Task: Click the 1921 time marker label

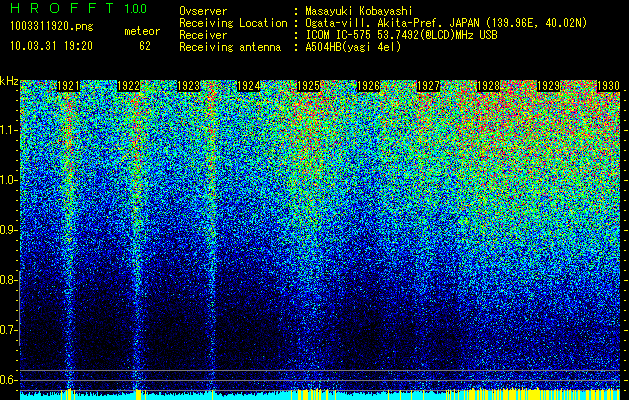Action: pos(68,86)
